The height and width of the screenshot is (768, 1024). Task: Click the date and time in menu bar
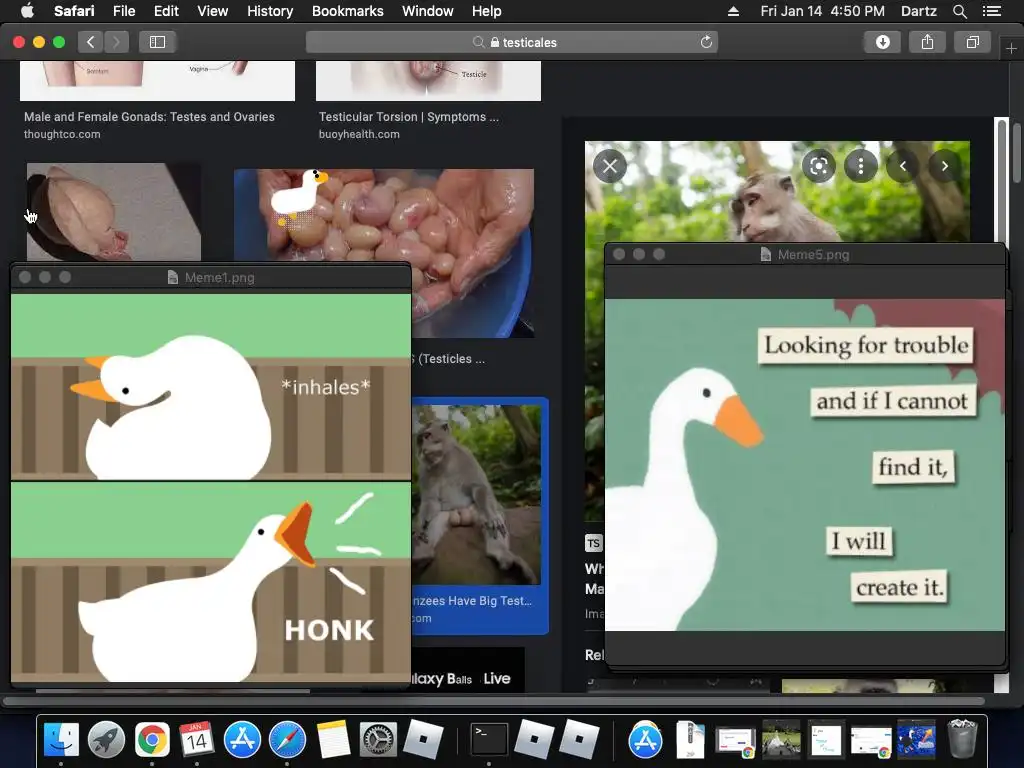tap(822, 11)
